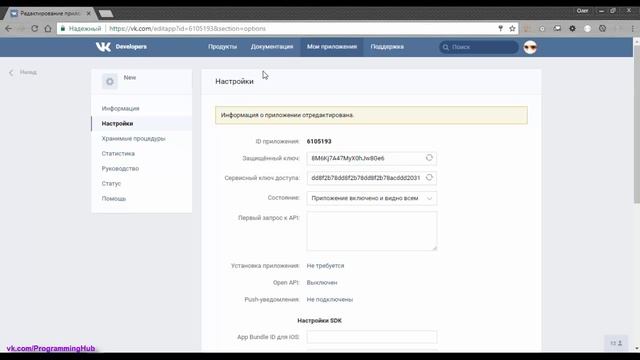Open the browser home page icon
Screen dimensions: 640x360
pos(48,29)
